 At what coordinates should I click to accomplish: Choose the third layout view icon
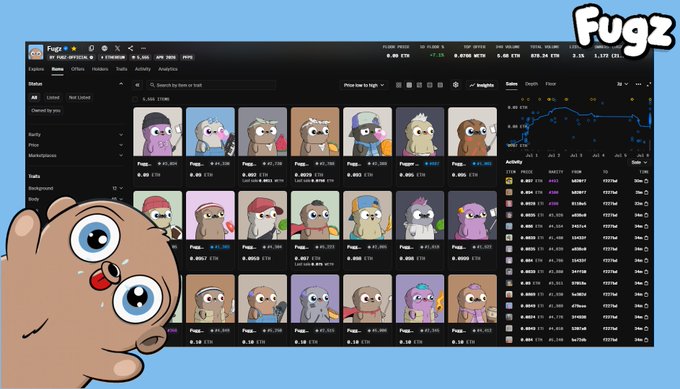tap(419, 85)
